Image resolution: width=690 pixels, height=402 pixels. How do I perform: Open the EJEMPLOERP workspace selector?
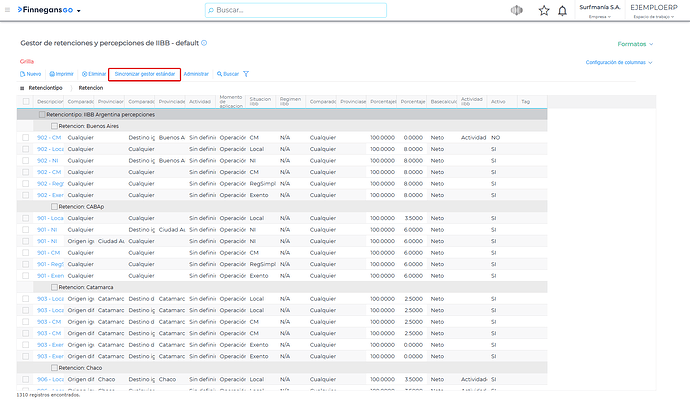[654, 11]
